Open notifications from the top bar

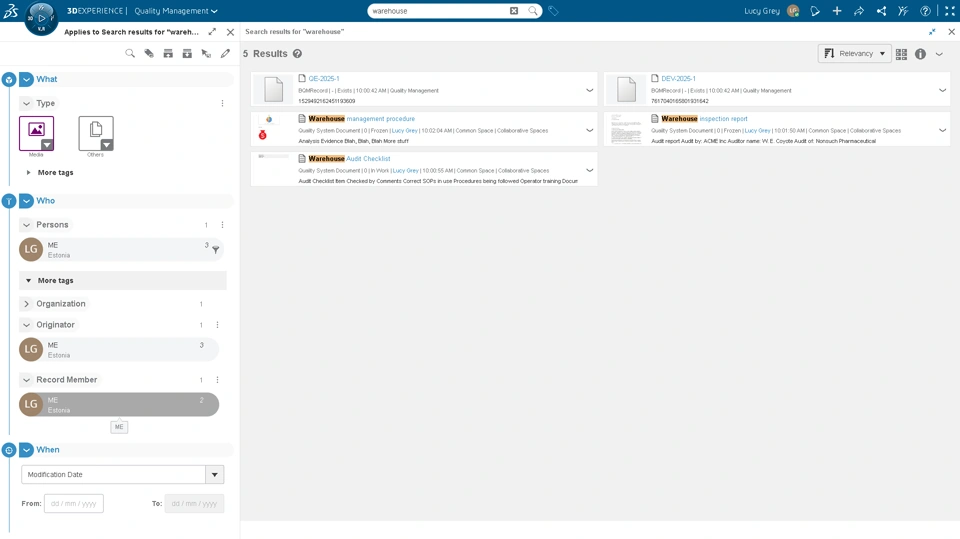tap(815, 11)
